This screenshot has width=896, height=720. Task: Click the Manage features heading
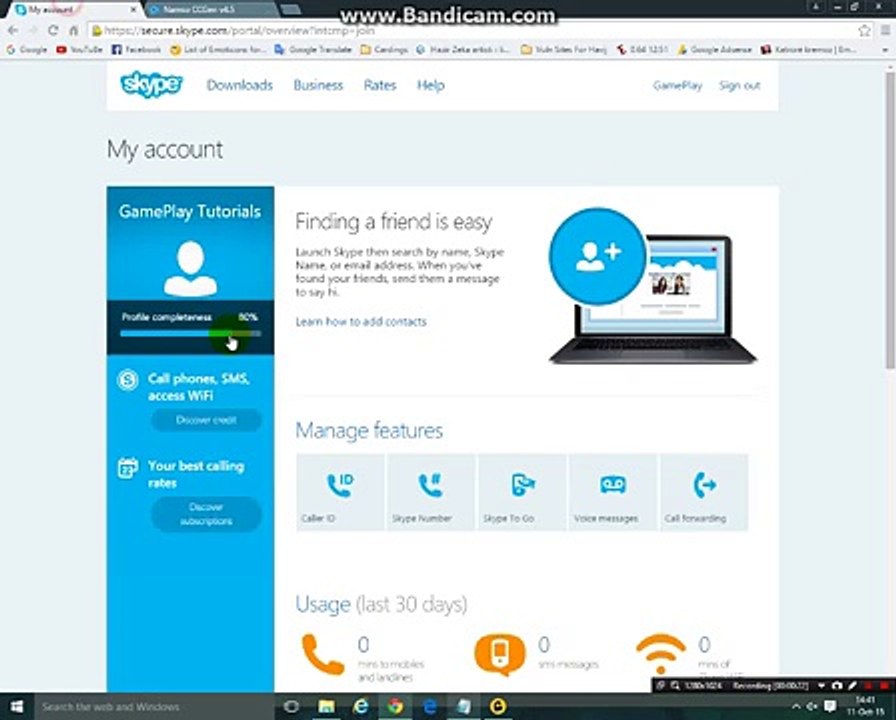coord(369,430)
